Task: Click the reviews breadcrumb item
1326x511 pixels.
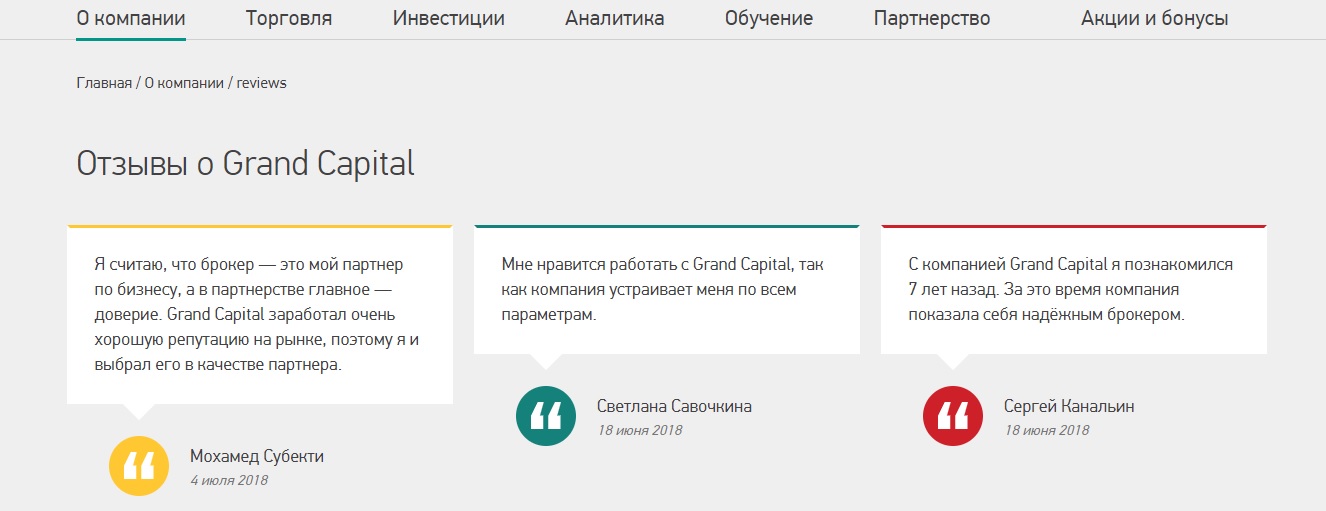Action: [261, 83]
